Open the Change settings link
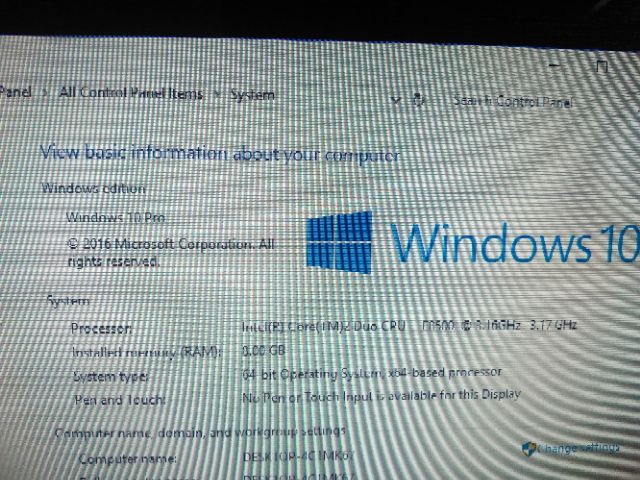This screenshot has height=480, width=640. (579, 447)
